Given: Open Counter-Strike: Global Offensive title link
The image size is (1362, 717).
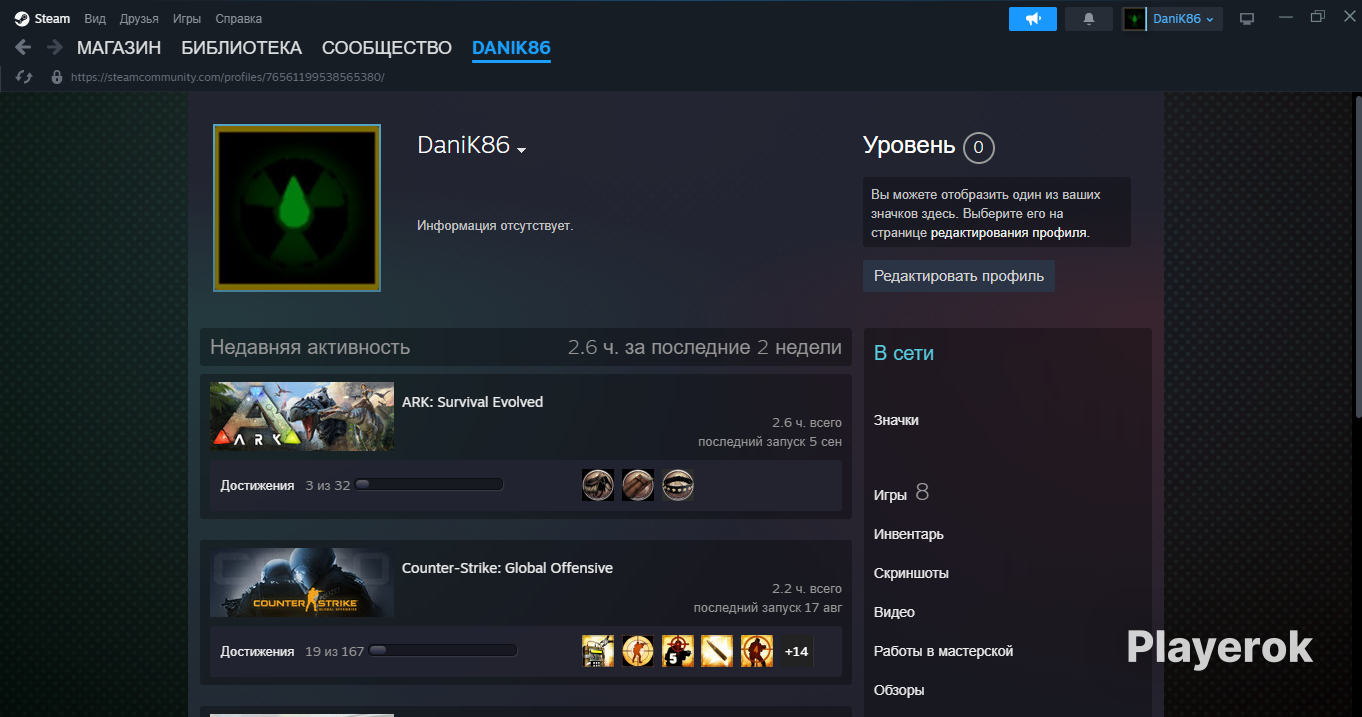Looking at the screenshot, I should (507, 568).
